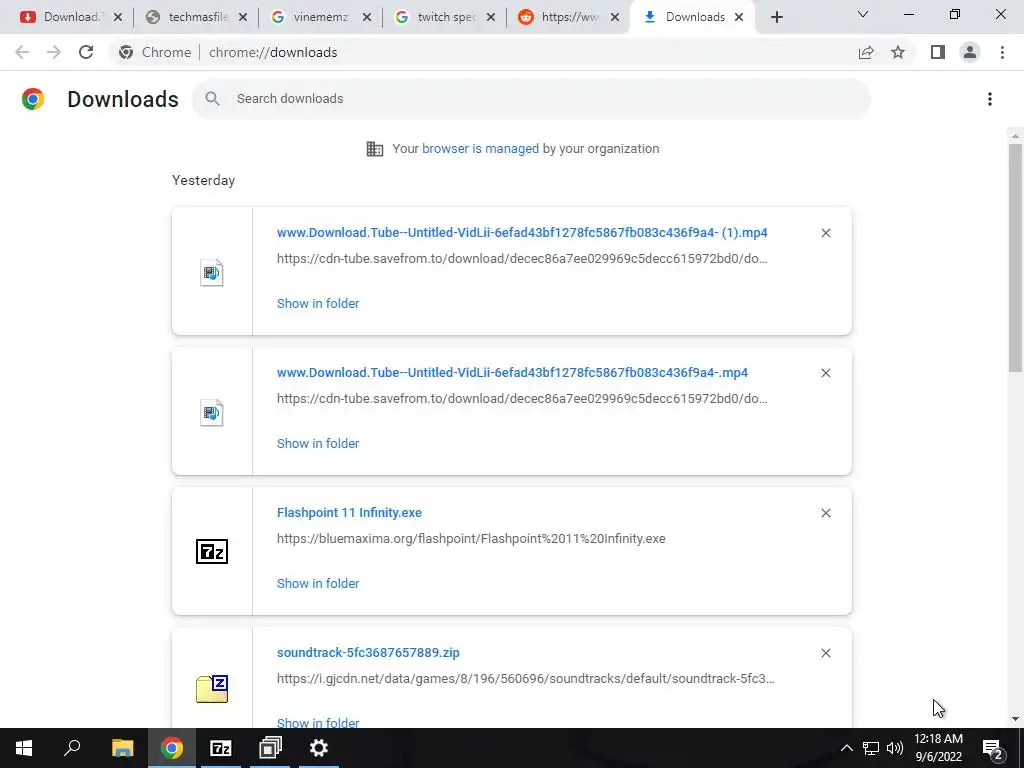Go back to previous page
Image resolution: width=1024 pixels, height=768 pixels.
(22, 52)
